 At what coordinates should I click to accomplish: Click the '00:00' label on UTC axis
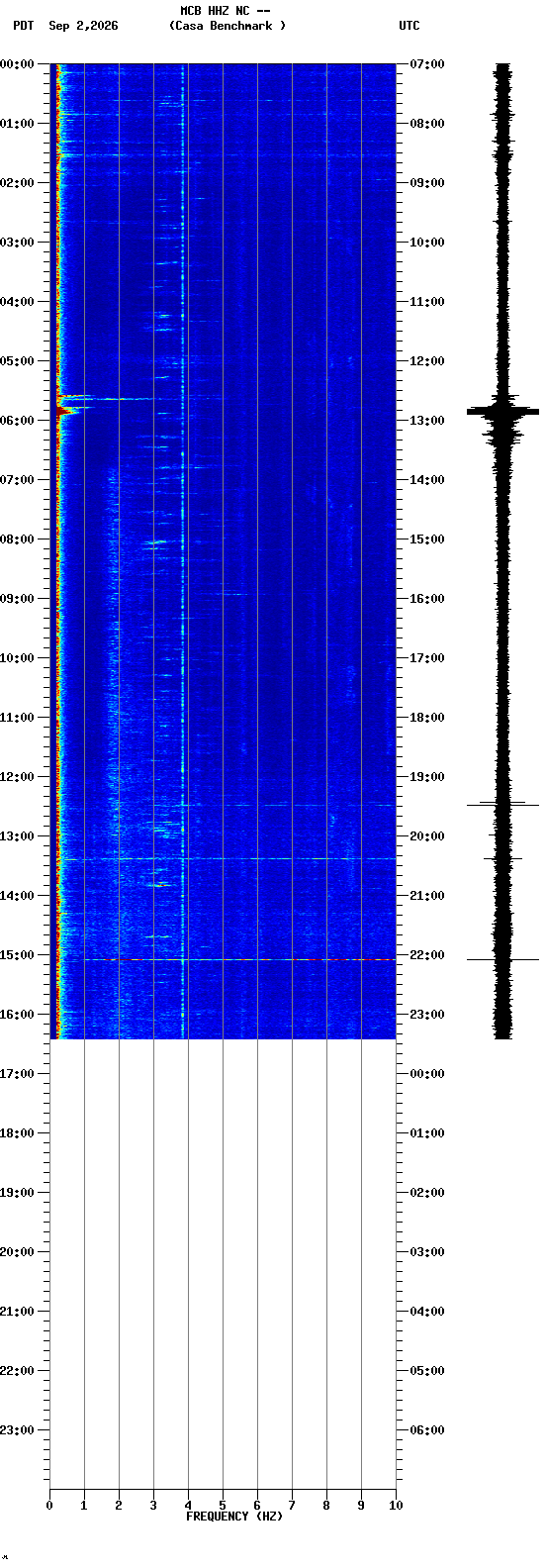[x=427, y=1074]
